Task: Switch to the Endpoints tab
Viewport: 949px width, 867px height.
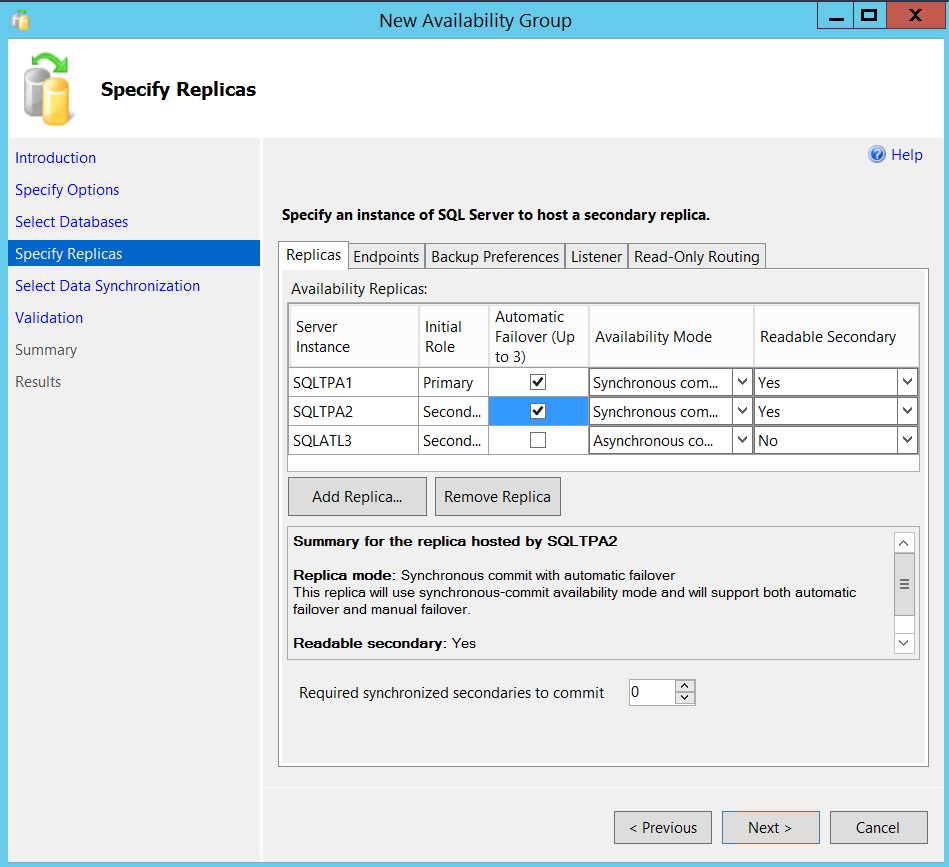Action: 386,256
